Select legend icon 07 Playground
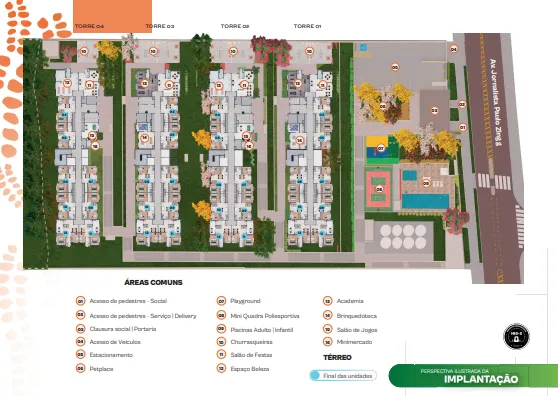 point(221,301)
